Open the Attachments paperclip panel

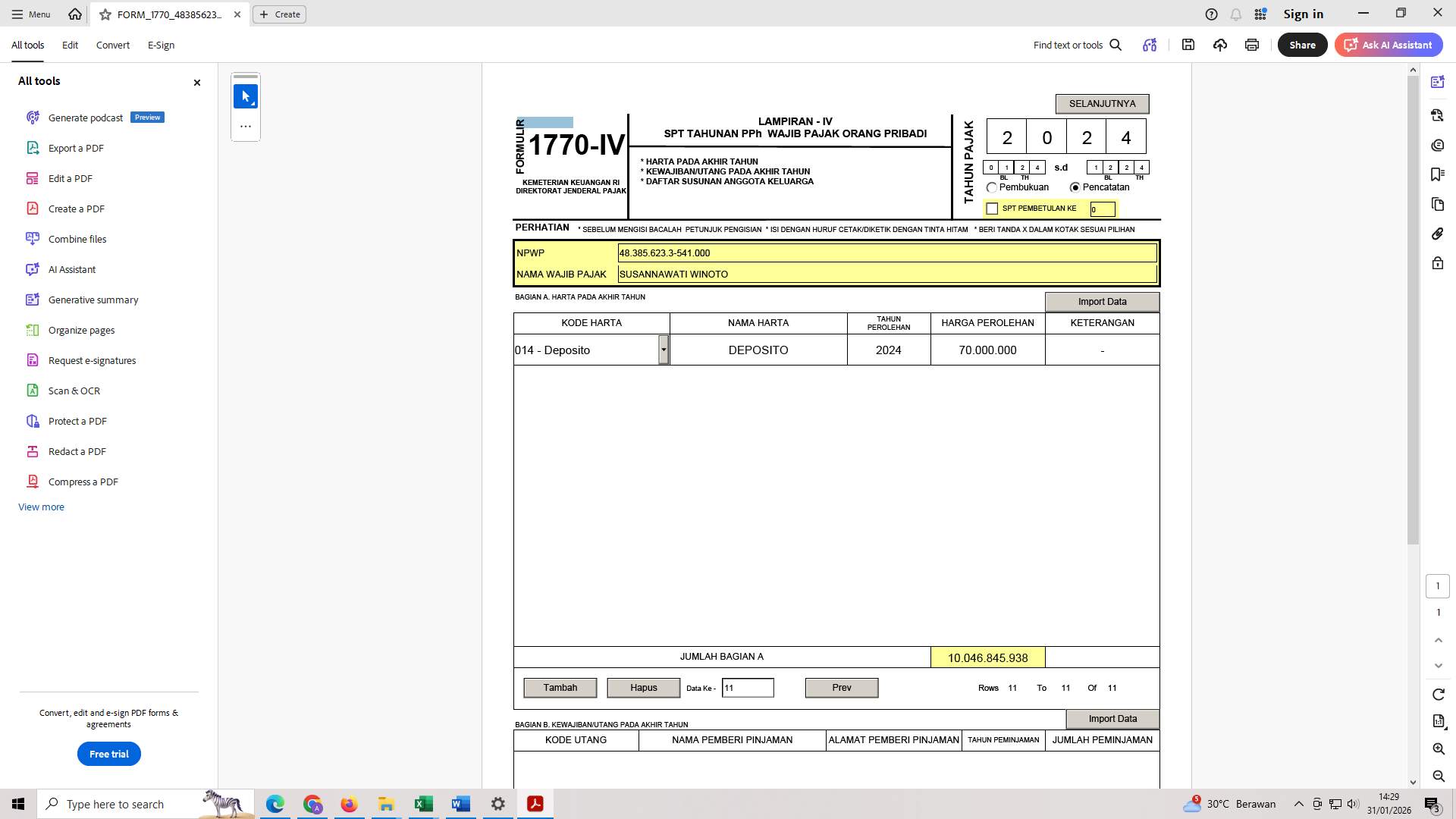coord(1437,234)
